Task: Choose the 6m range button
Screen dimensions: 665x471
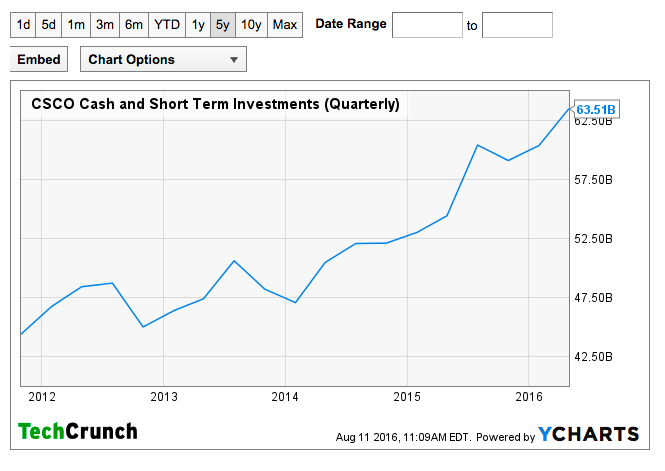Action: (x=133, y=24)
